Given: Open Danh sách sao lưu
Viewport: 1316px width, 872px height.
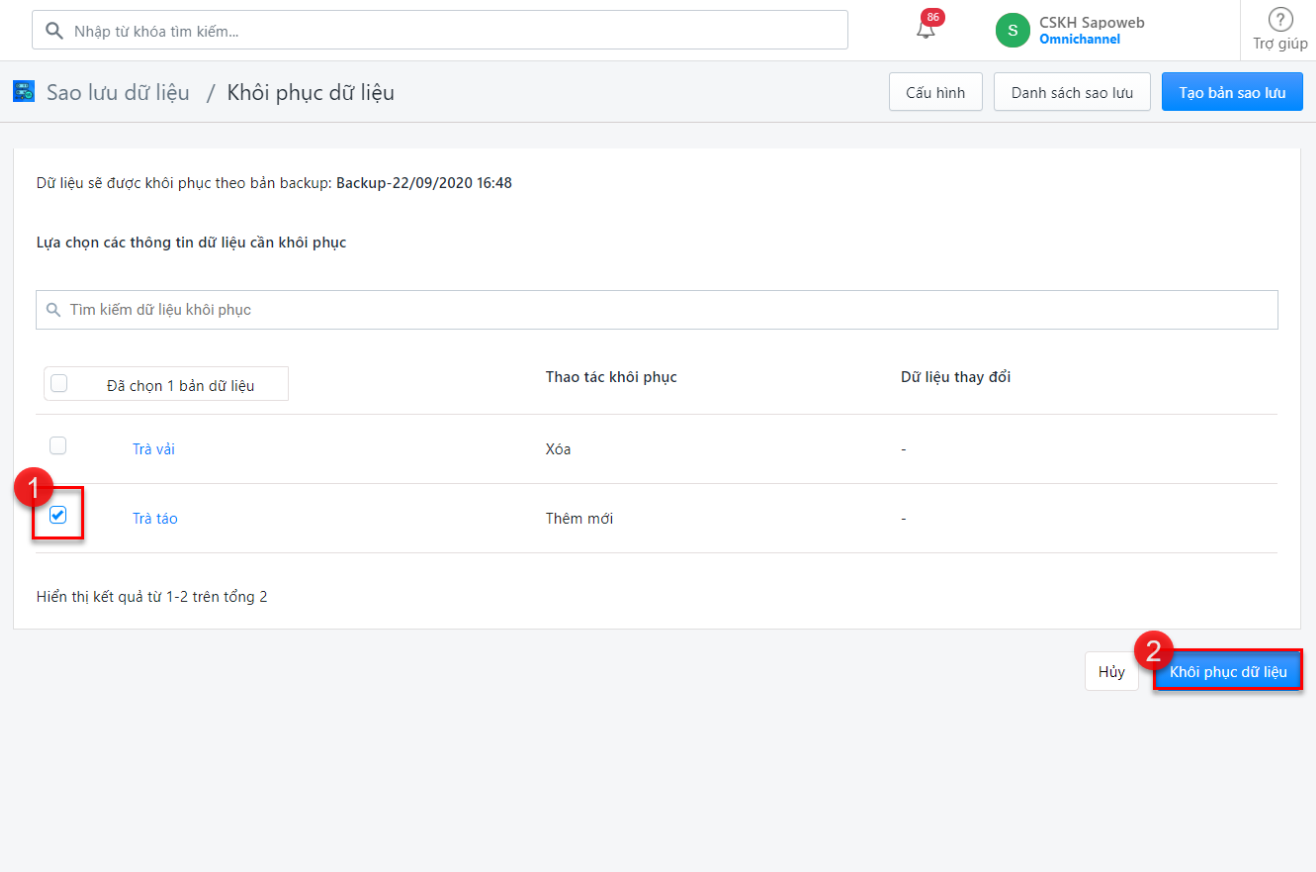Looking at the screenshot, I should click(1072, 92).
